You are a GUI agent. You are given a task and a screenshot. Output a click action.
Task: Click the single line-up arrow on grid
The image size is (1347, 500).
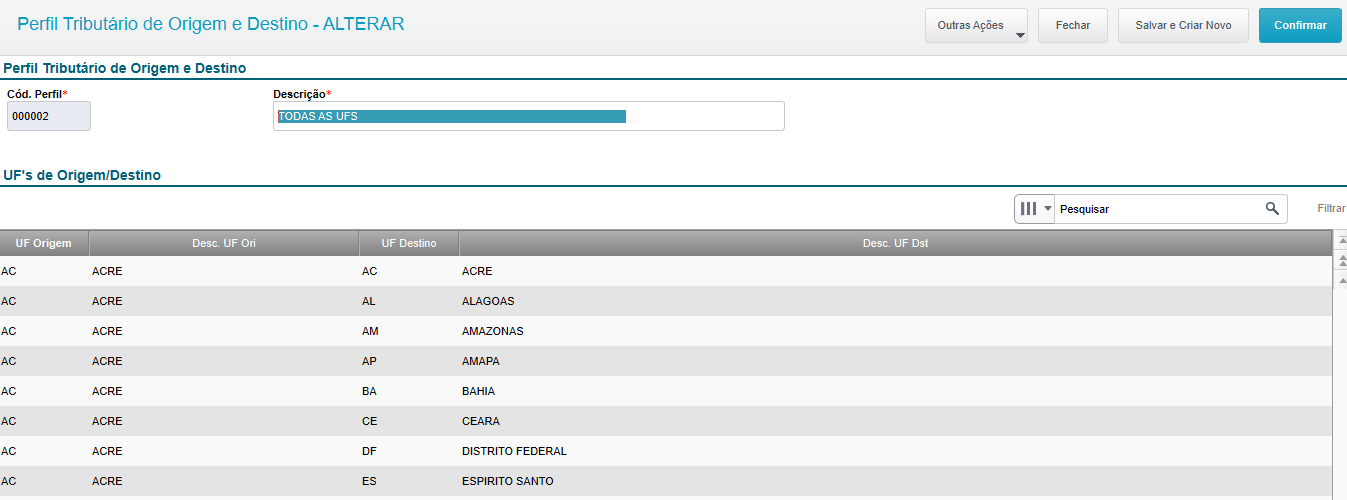[x=1341, y=279]
